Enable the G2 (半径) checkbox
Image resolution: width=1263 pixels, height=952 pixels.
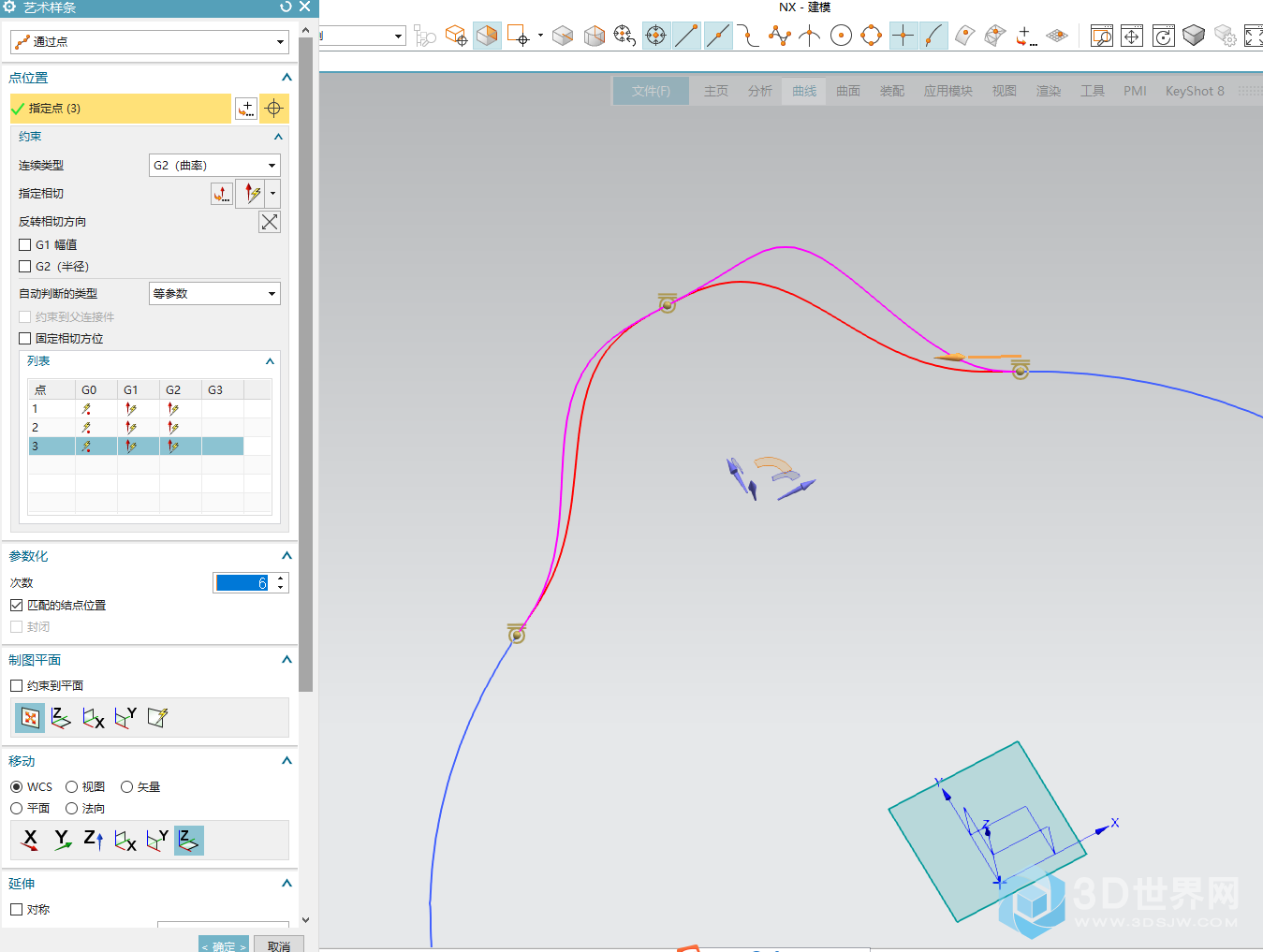[x=25, y=266]
